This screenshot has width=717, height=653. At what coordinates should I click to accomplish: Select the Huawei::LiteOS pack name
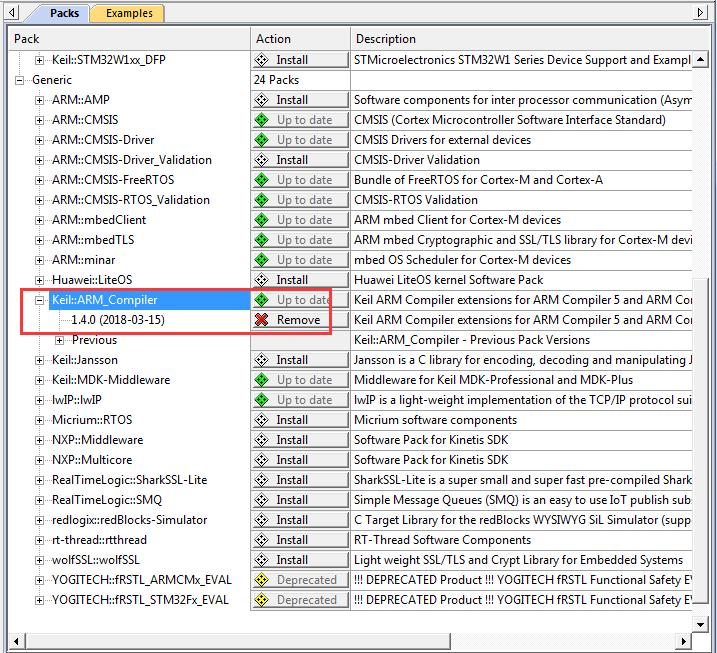point(92,280)
